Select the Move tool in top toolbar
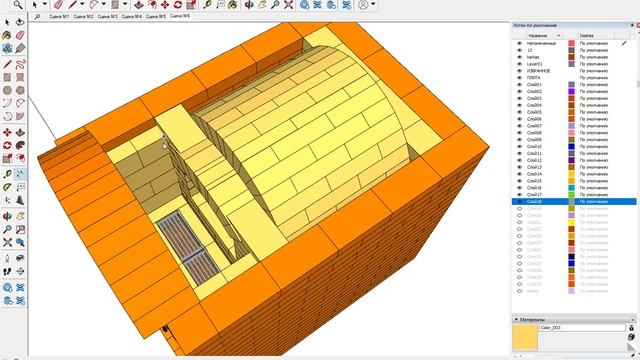The width and height of the screenshot is (640, 360). pyautogui.click(x=165, y=5)
